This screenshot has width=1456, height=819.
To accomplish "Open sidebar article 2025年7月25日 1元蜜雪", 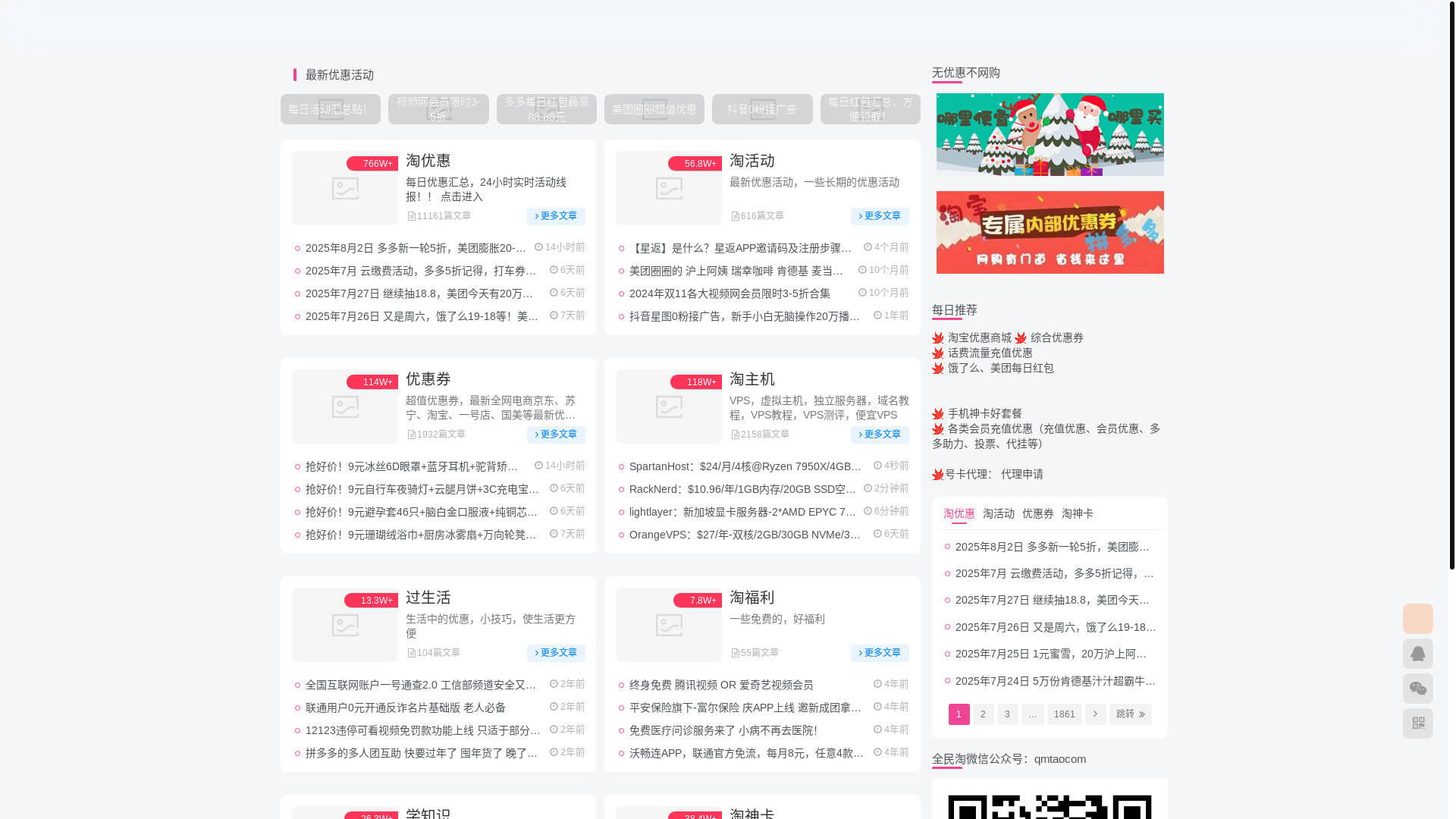I will [x=1051, y=654].
